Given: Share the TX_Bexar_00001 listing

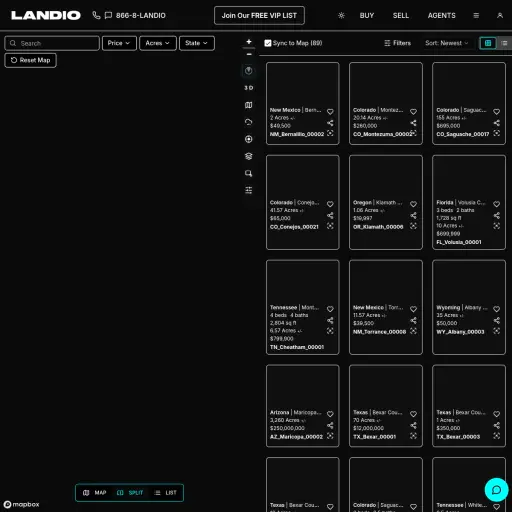Looking at the screenshot, I should click(x=413, y=425).
